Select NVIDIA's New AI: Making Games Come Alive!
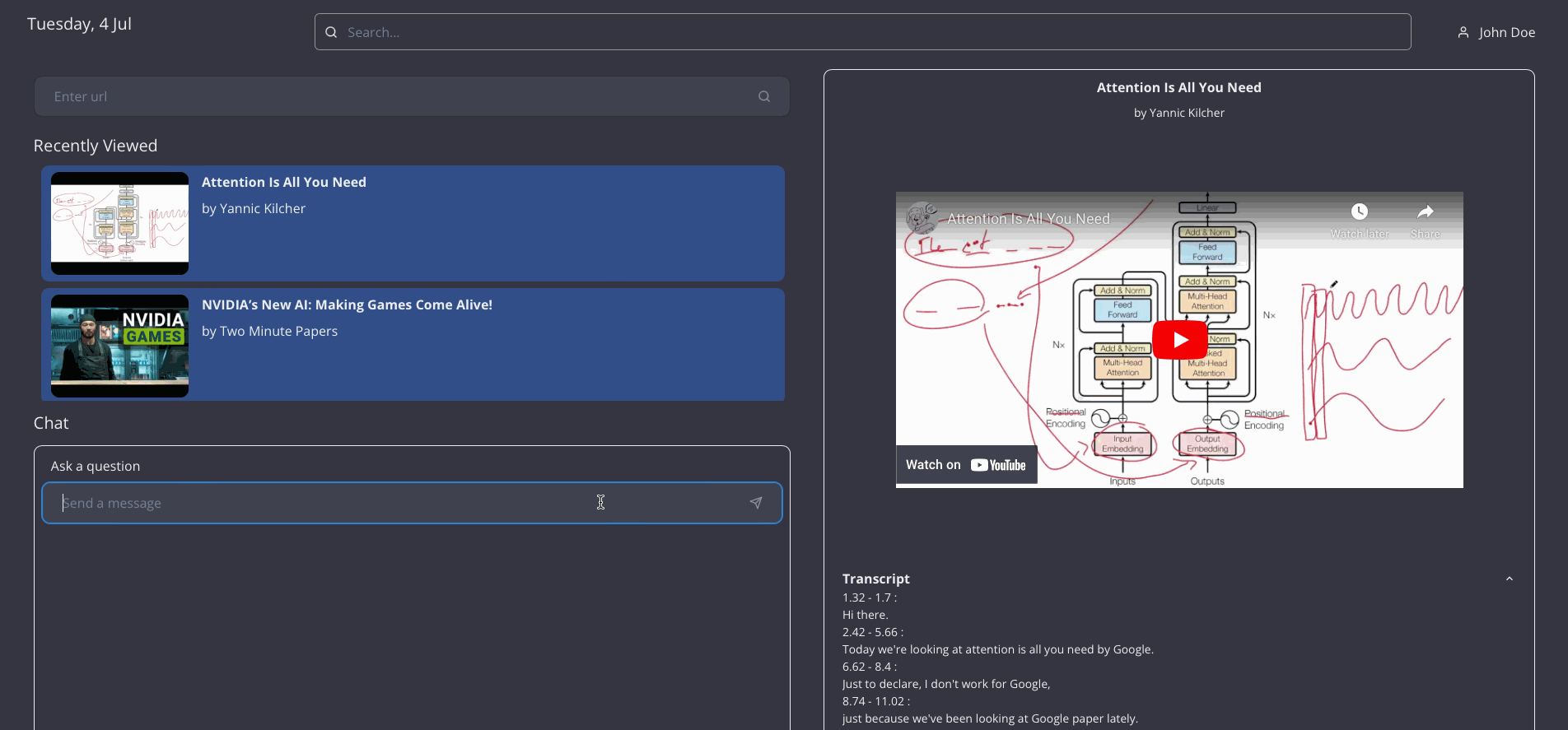The width and height of the screenshot is (1568, 730). point(347,305)
